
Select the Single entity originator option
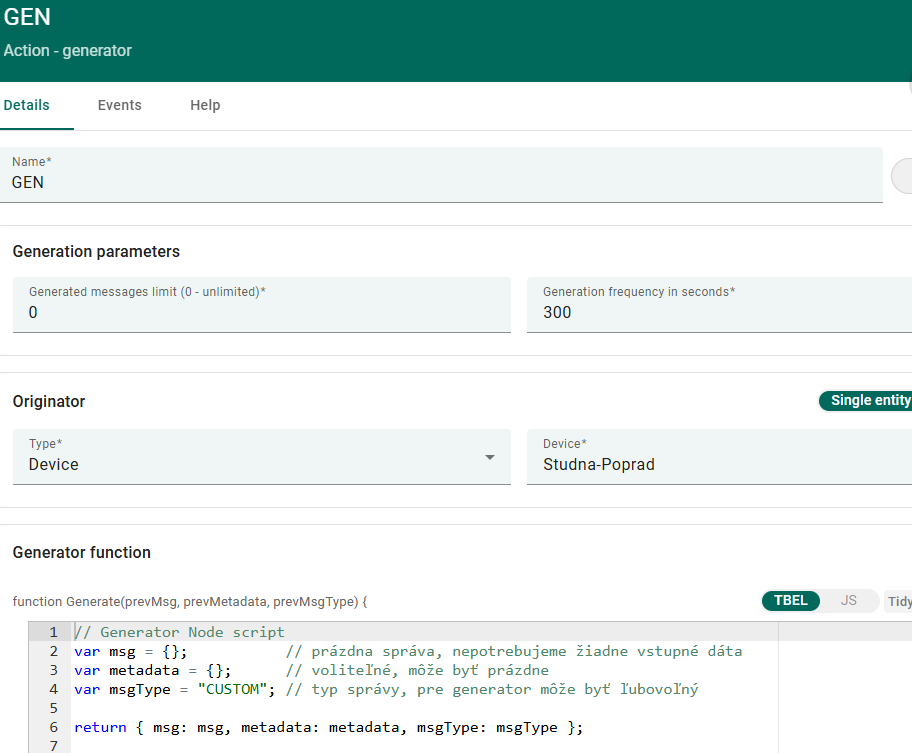tap(866, 401)
